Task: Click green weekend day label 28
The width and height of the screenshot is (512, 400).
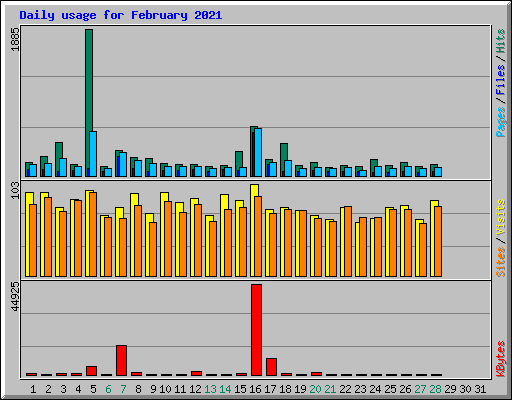Action: click(435, 389)
